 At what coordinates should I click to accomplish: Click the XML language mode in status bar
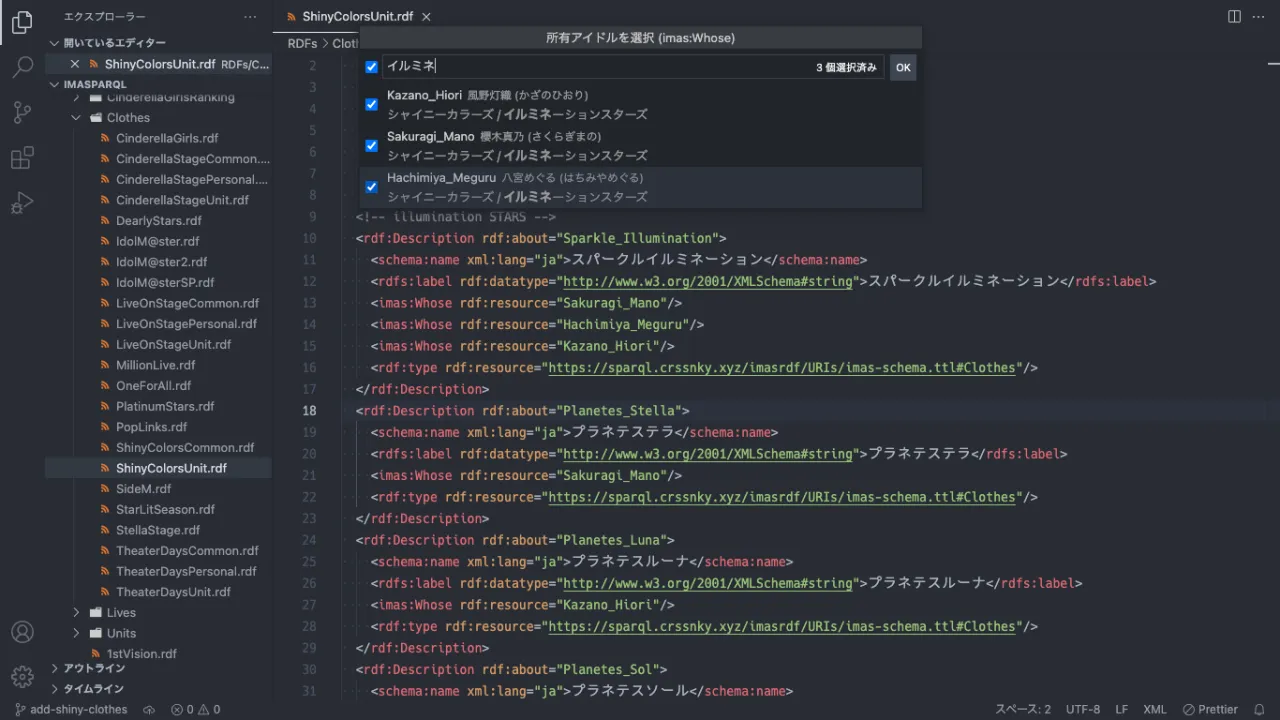point(1154,709)
